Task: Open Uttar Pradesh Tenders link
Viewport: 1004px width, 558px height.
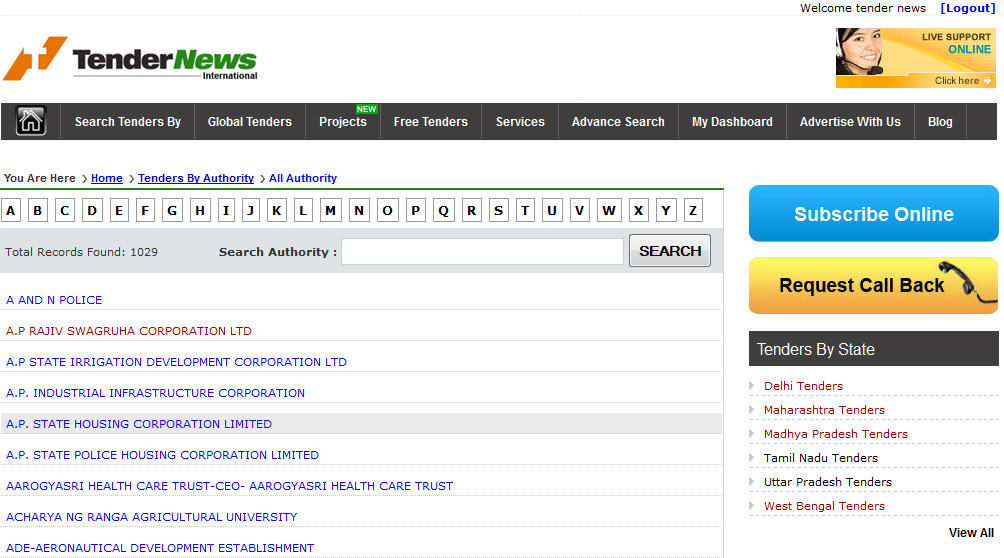Action: (827, 482)
